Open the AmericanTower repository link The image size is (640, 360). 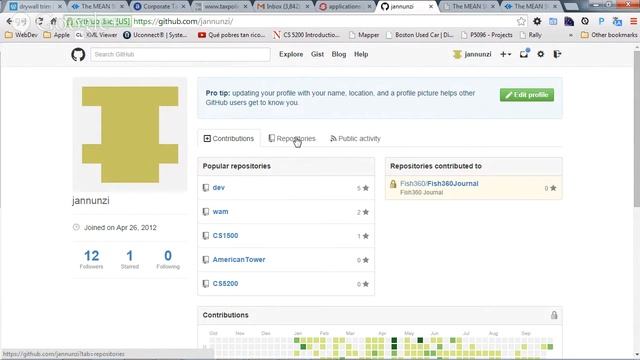click(x=239, y=260)
